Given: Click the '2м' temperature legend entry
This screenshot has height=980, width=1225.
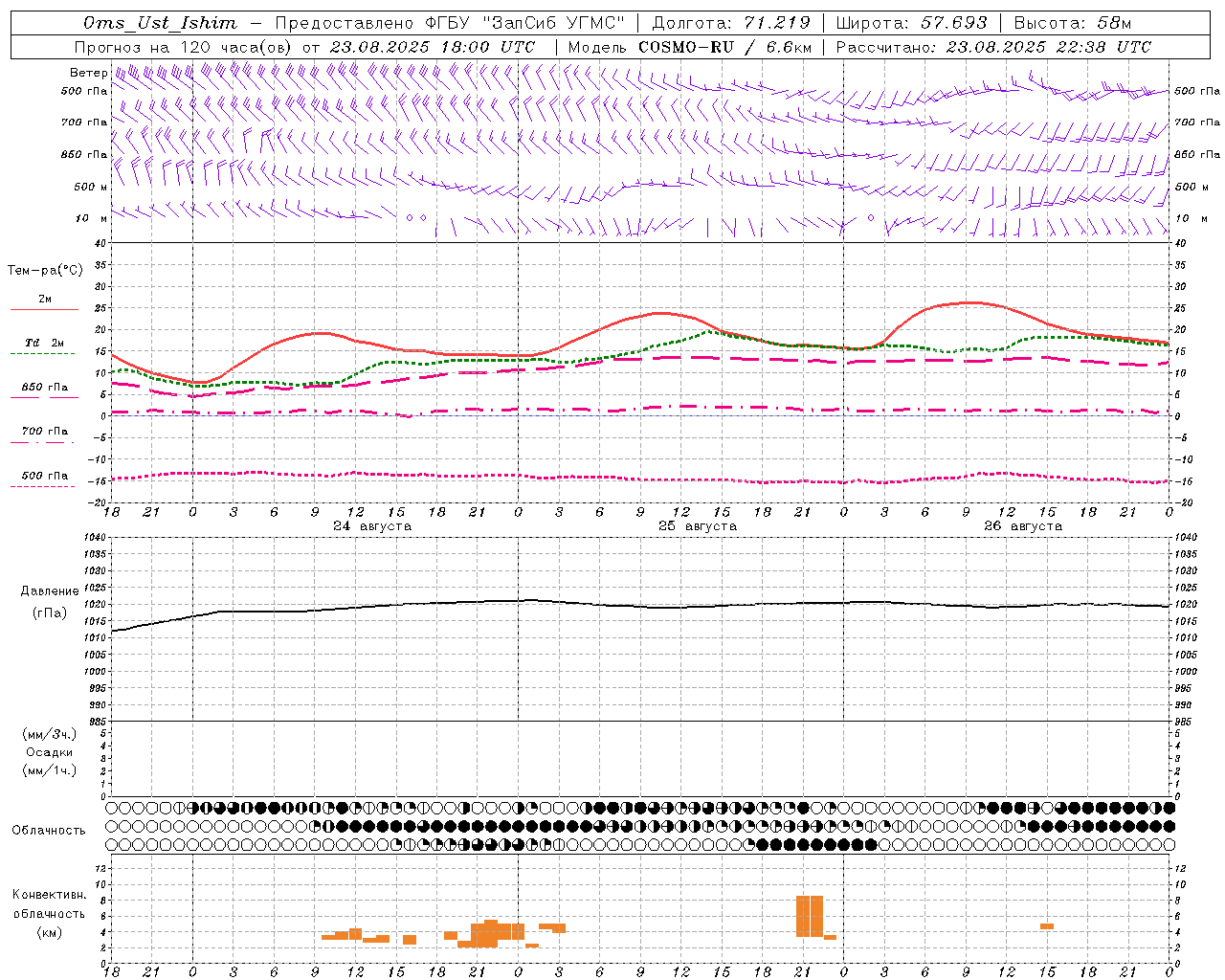Looking at the screenshot, I should click(x=45, y=300).
